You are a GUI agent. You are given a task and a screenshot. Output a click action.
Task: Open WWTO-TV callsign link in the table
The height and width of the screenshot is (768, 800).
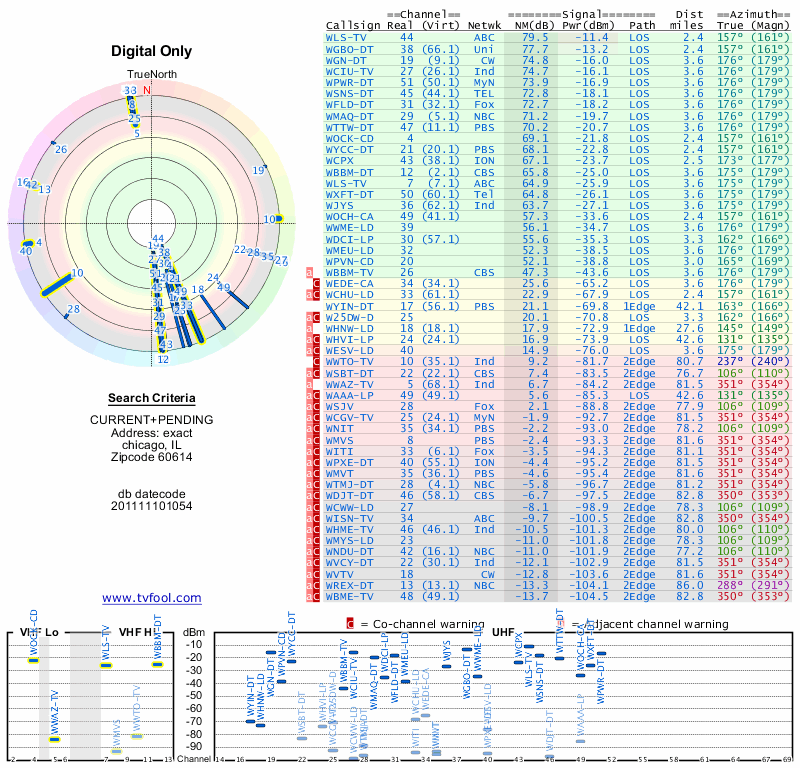pyautogui.click(x=349, y=362)
